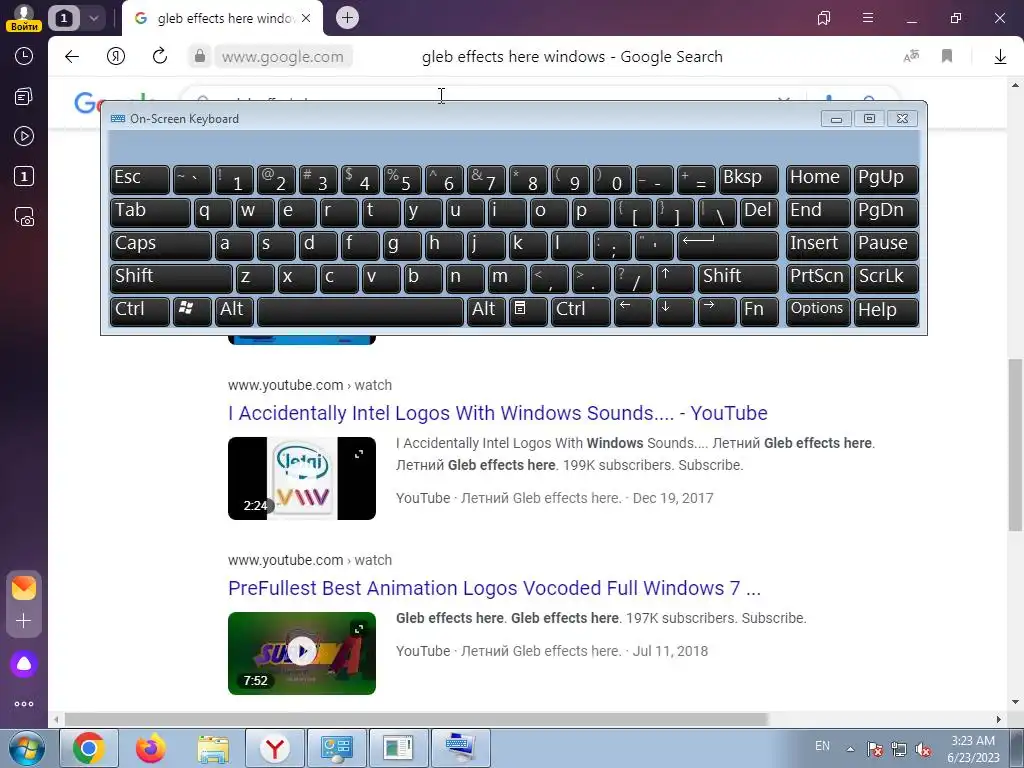Click the PrtScn key on On-Screen Keyboard
Viewport: 1024px width, 768px height.
pyautogui.click(x=818, y=278)
